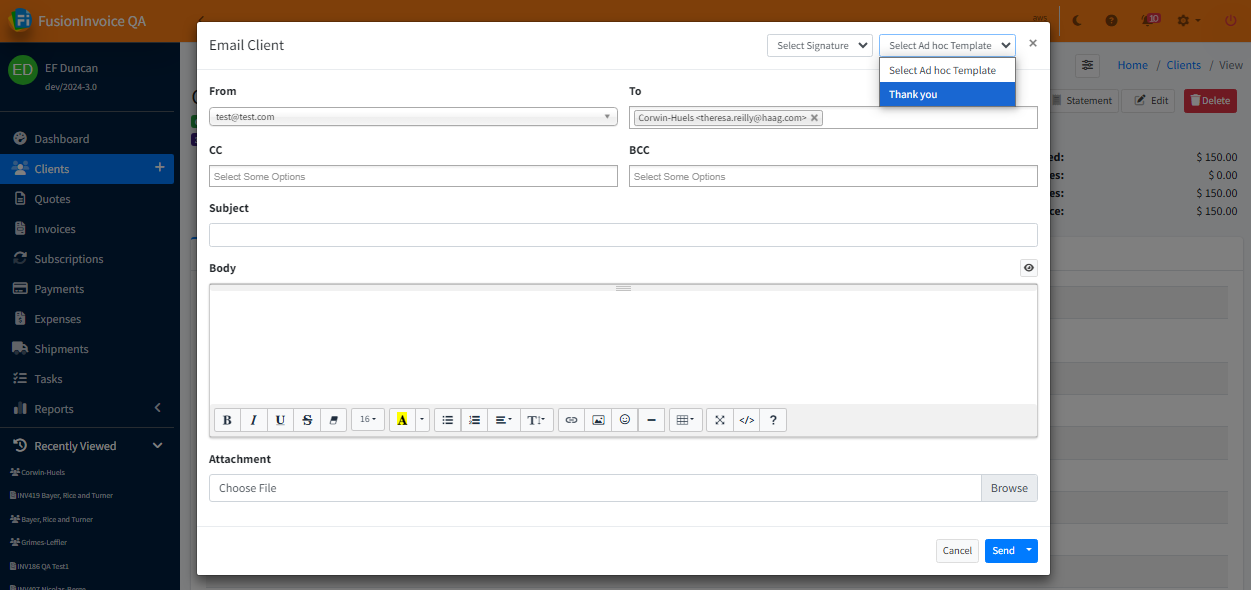Open the Select Signature dropdown

(819, 46)
